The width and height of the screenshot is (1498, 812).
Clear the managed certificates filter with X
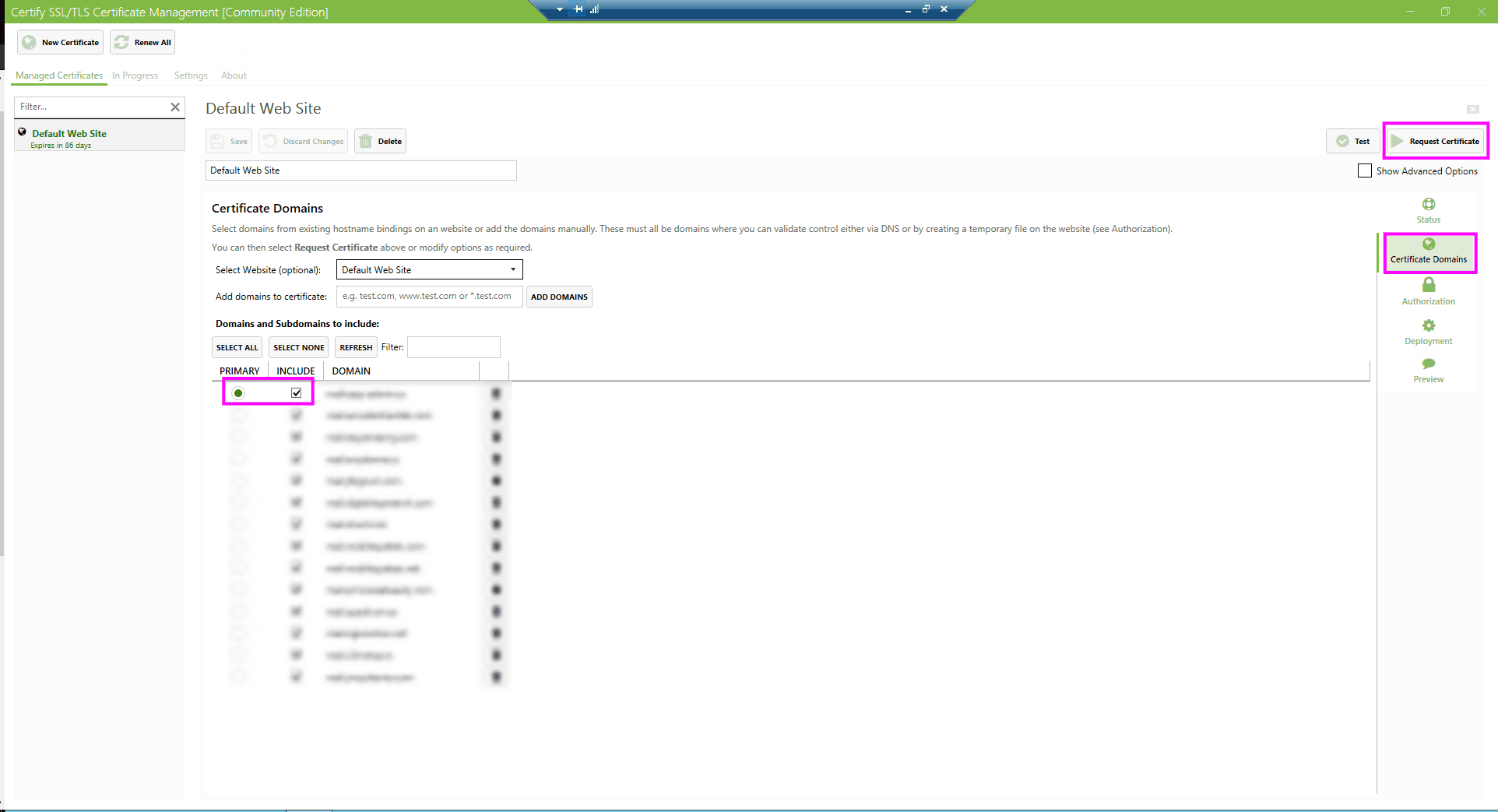(175, 107)
